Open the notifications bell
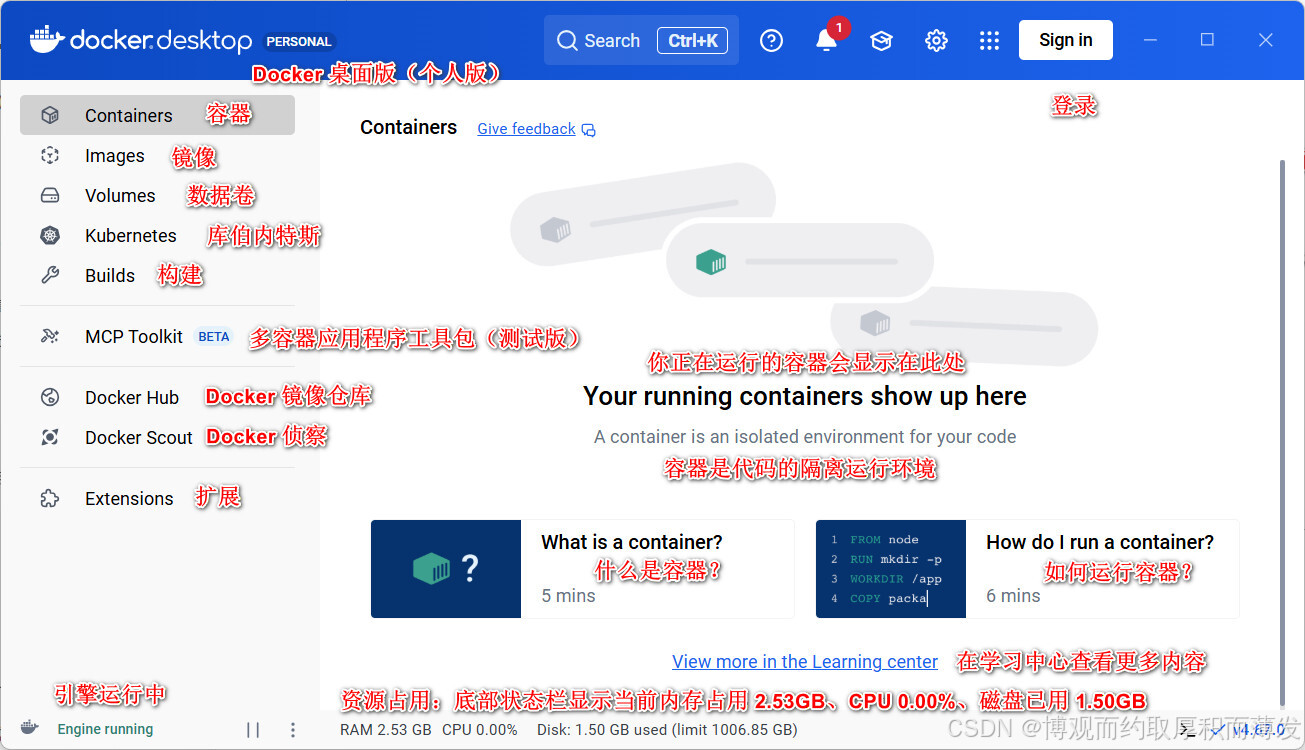1305x750 pixels. 824,40
